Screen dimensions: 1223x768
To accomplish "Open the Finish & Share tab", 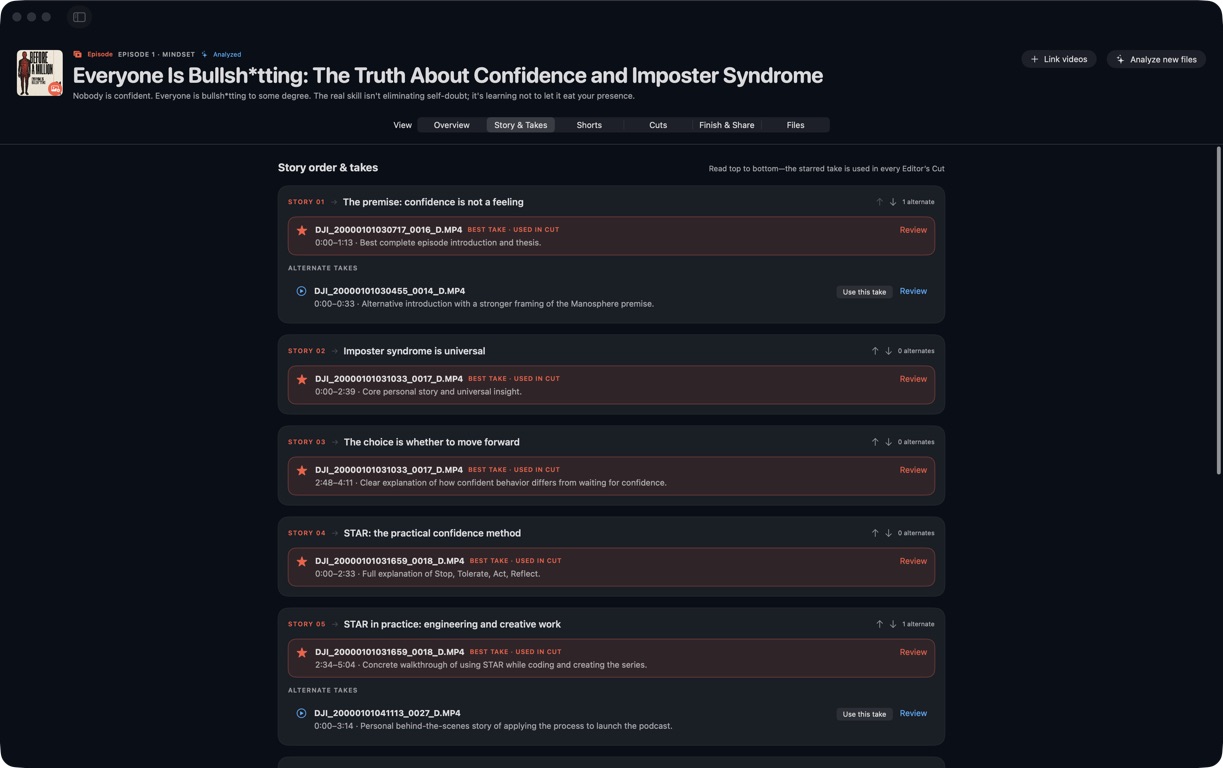I will pyautogui.click(x=727, y=125).
